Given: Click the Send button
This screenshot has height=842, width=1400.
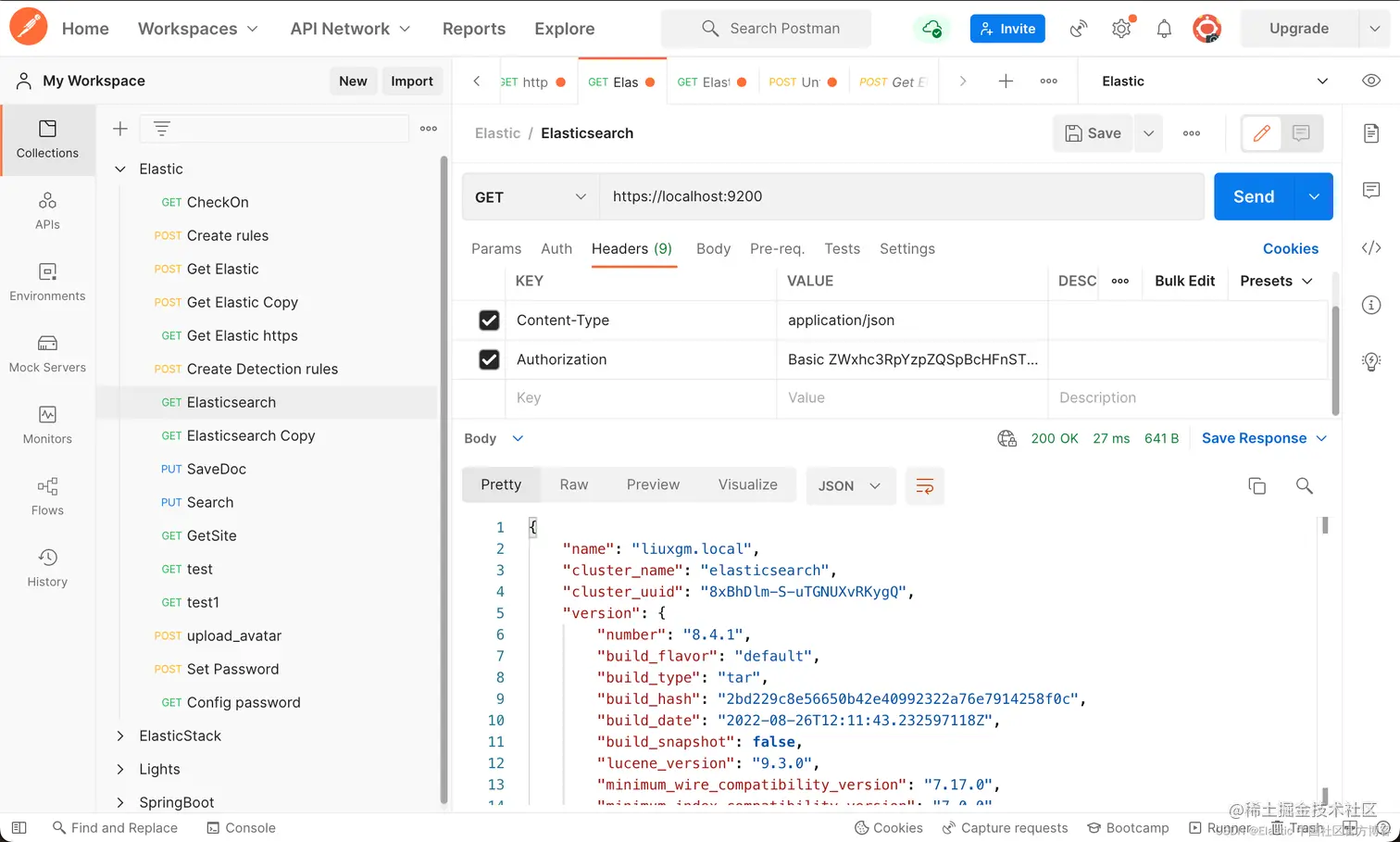Looking at the screenshot, I should coord(1254,196).
